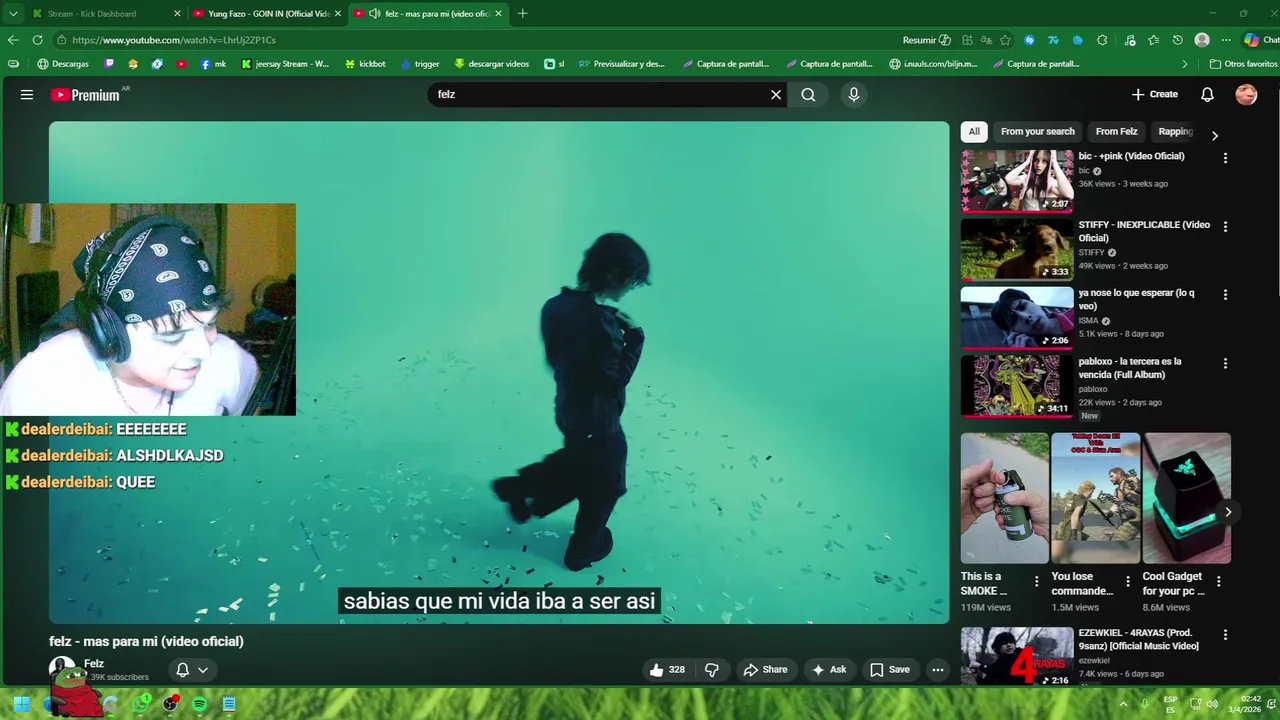Open WhatsApp from the taskbar
This screenshot has width=1280, height=720.
[141, 704]
